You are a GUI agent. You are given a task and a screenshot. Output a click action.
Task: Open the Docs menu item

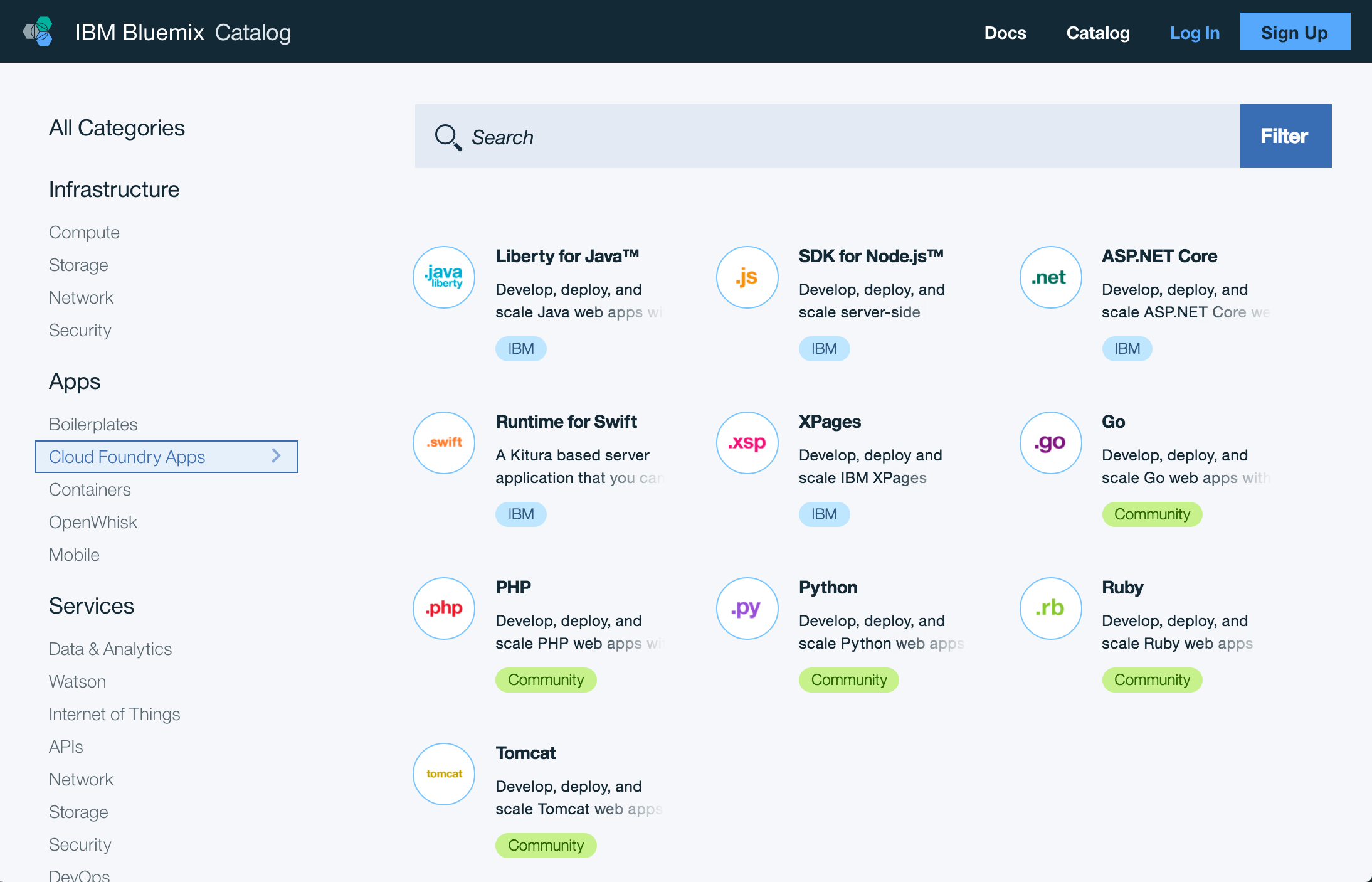pyautogui.click(x=1005, y=33)
